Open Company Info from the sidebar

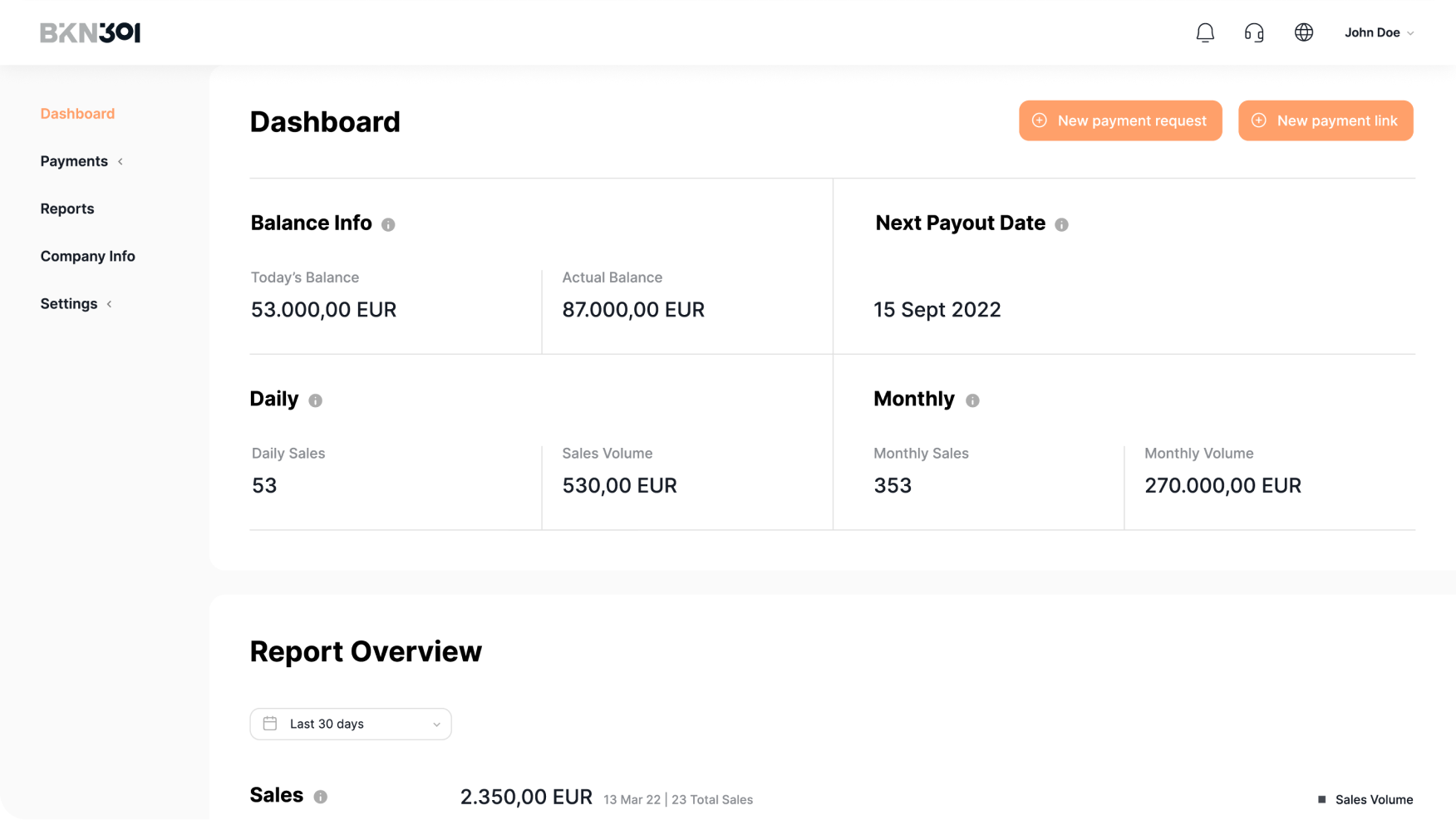[x=87, y=256]
